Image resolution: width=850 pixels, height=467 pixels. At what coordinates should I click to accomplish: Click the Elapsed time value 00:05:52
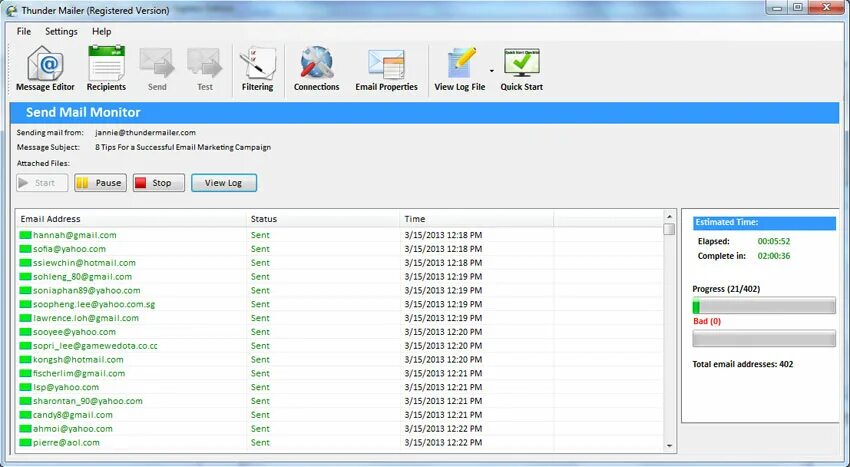click(774, 241)
